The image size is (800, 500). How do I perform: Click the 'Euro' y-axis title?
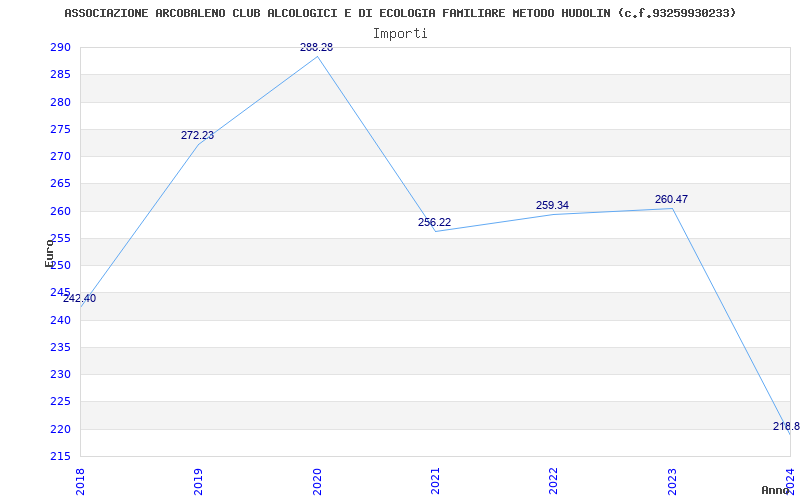[x=49, y=253]
